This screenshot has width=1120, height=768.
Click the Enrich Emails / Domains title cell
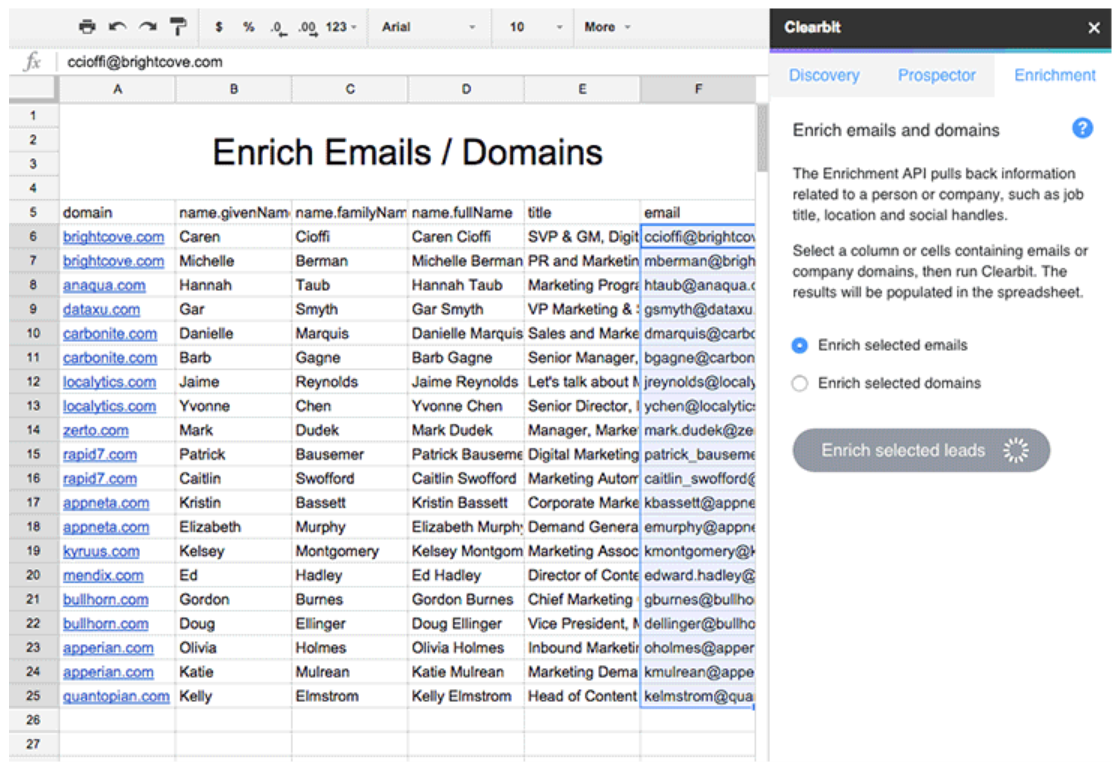[x=407, y=152]
